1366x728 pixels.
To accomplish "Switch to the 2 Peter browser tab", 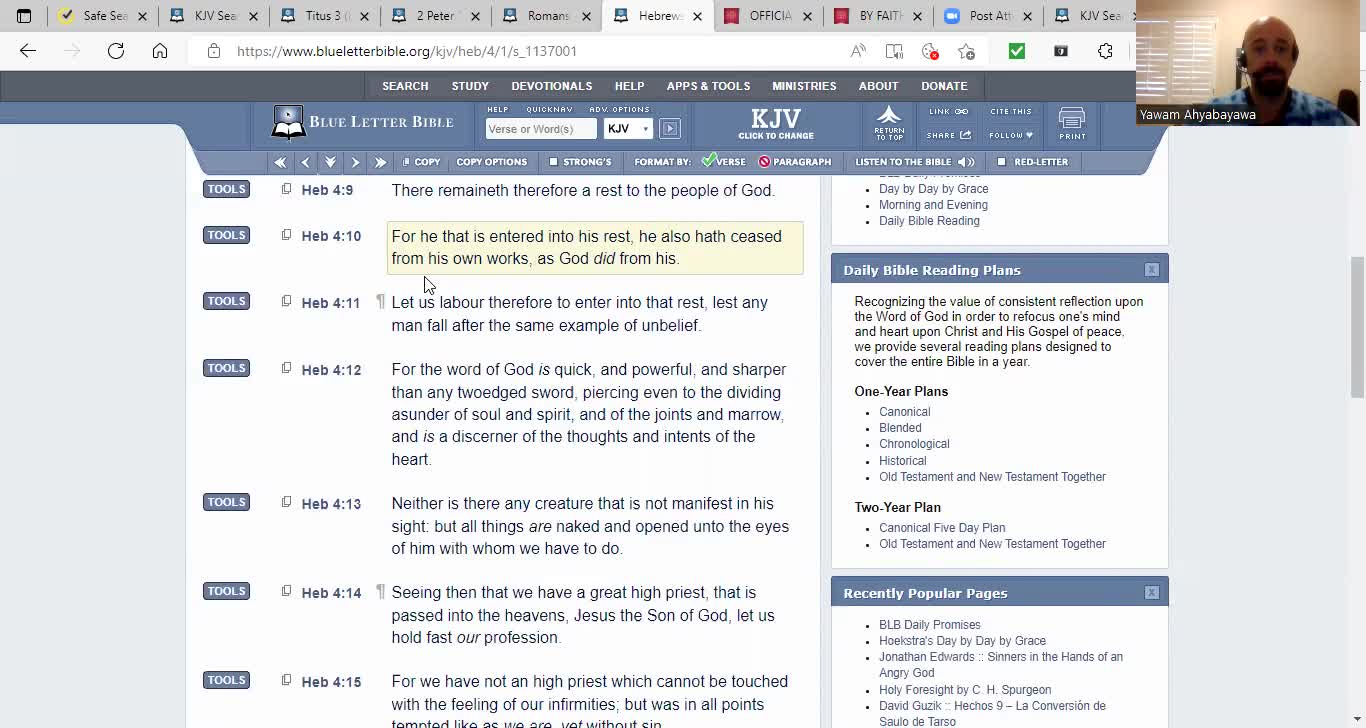I will pyautogui.click(x=434, y=16).
